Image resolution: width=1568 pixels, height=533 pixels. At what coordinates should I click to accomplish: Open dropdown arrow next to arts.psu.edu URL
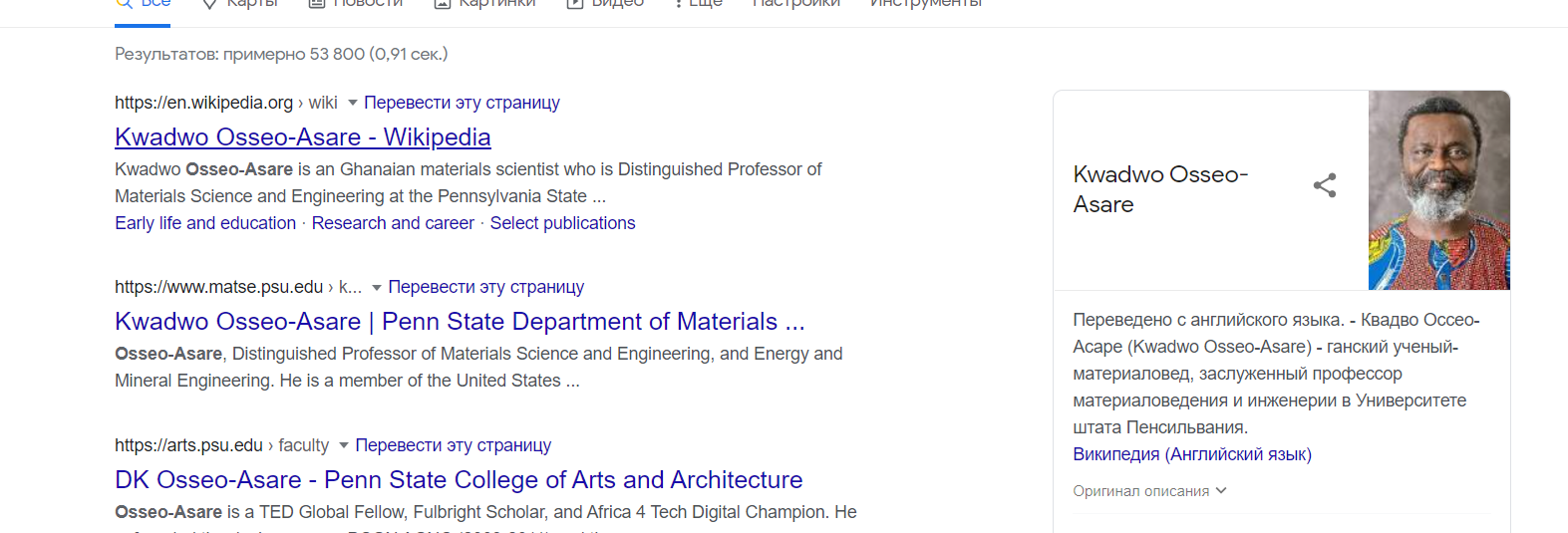pyautogui.click(x=343, y=445)
